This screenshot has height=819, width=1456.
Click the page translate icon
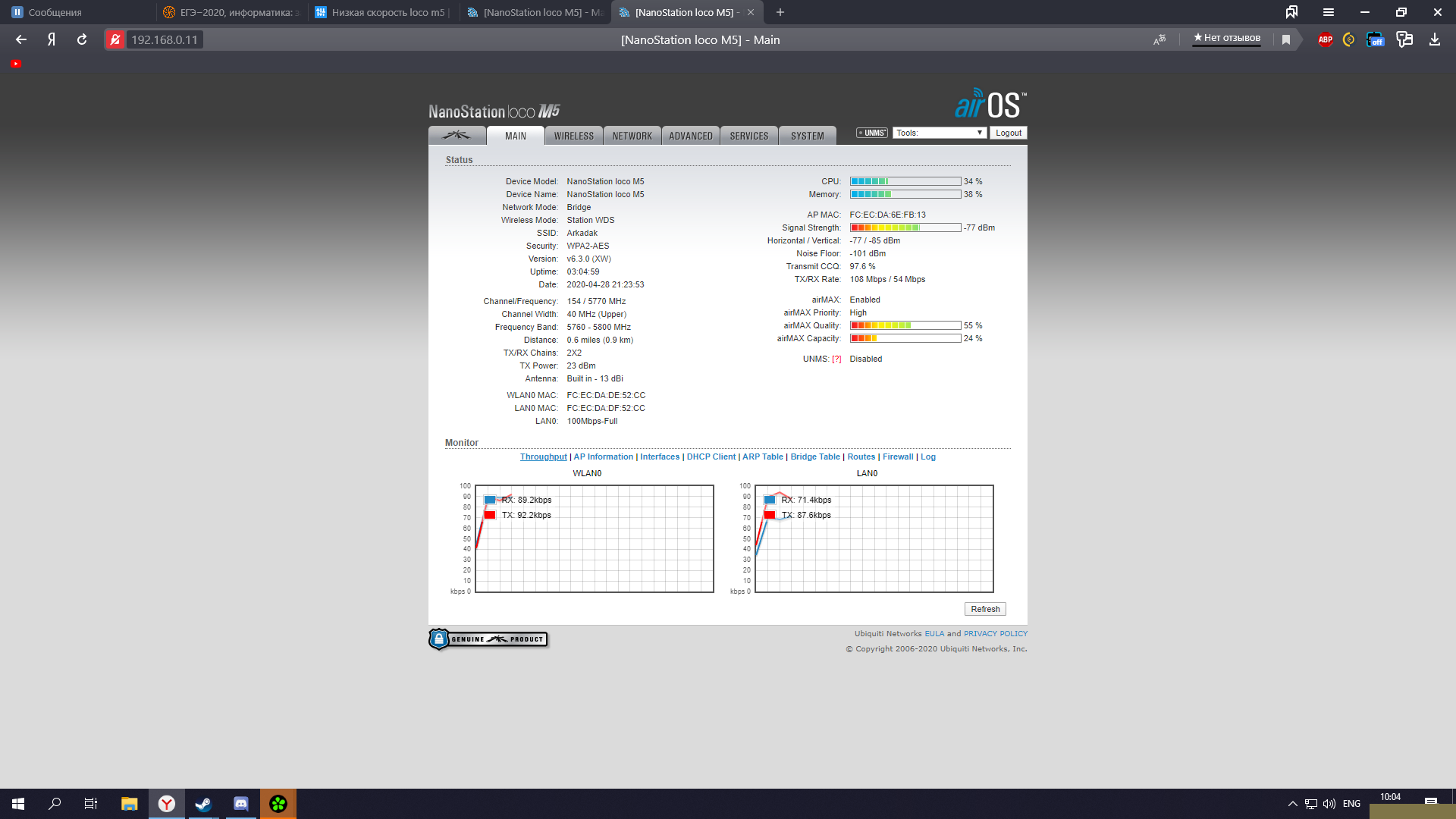[1159, 39]
